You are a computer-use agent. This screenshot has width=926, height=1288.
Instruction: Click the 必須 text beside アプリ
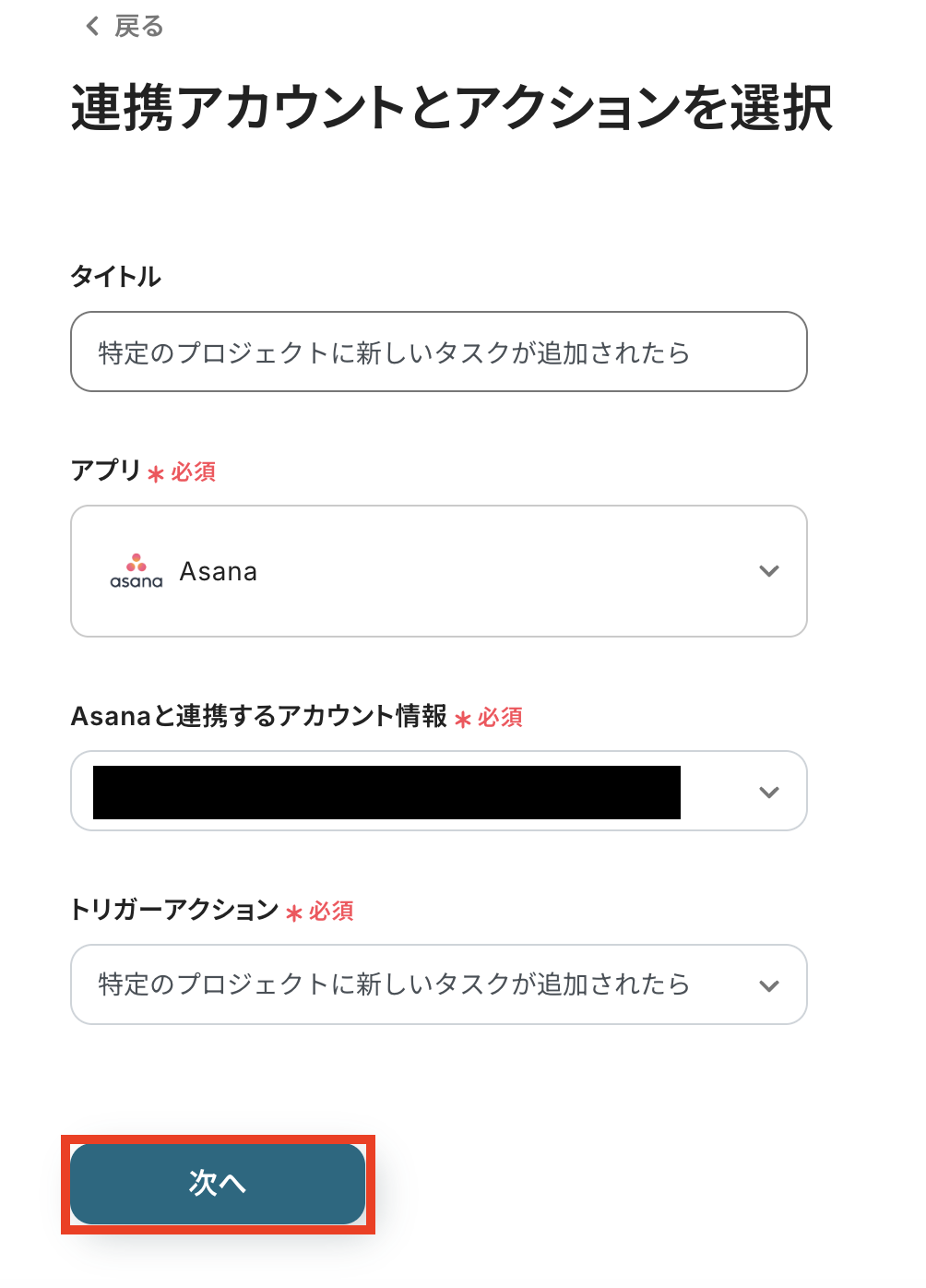(194, 471)
